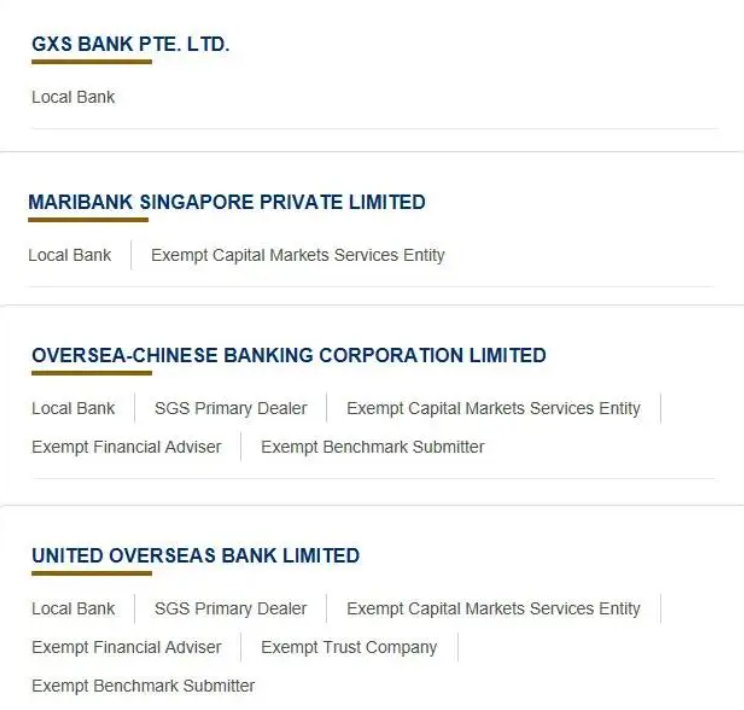Open the United Overseas Bank Limited entry

(196, 556)
